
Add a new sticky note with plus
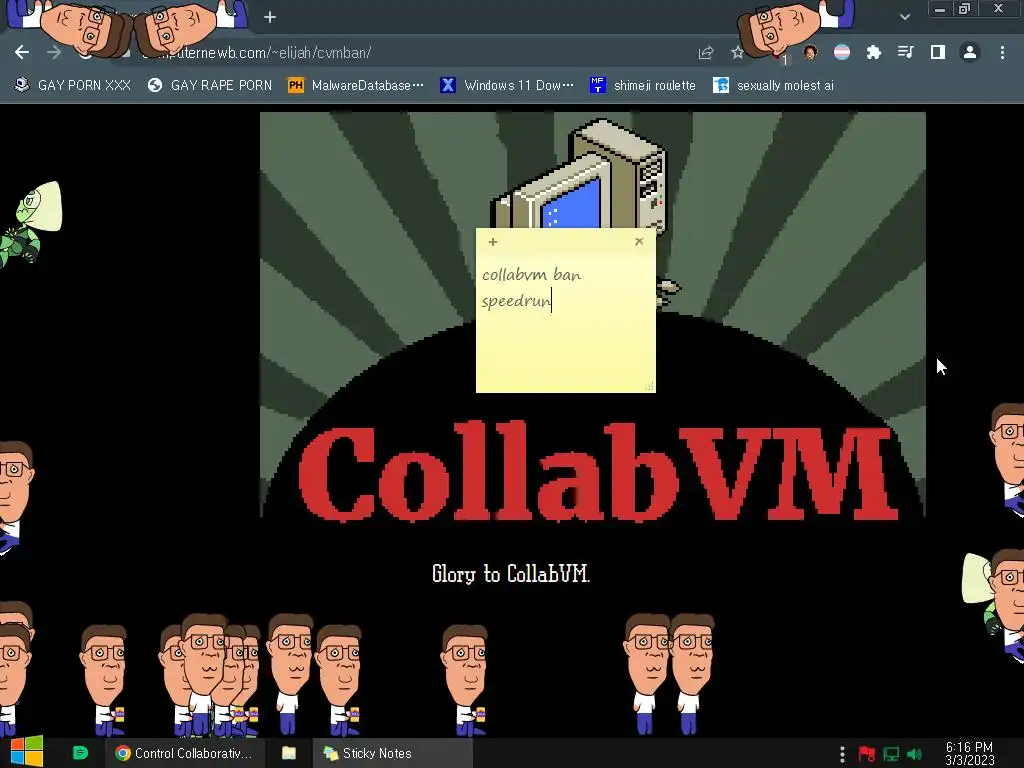pyautogui.click(x=493, y=242)
